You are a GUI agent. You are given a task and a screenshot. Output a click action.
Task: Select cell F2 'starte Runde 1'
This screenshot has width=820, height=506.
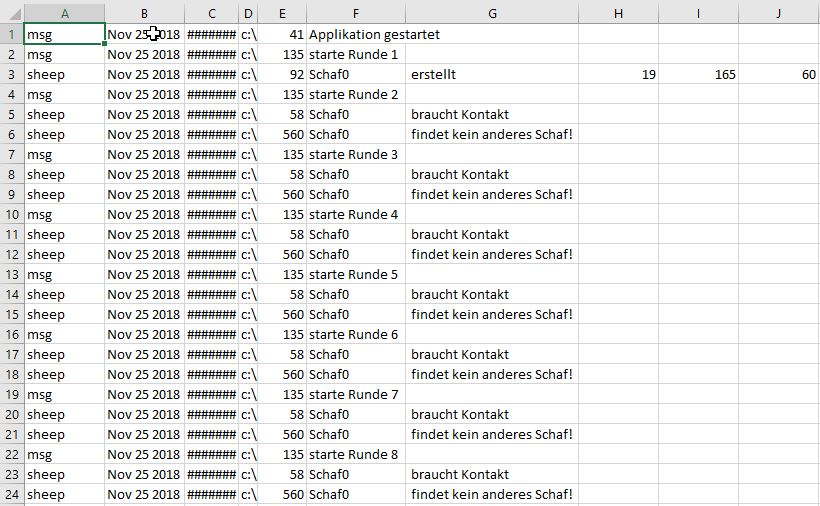354,54
